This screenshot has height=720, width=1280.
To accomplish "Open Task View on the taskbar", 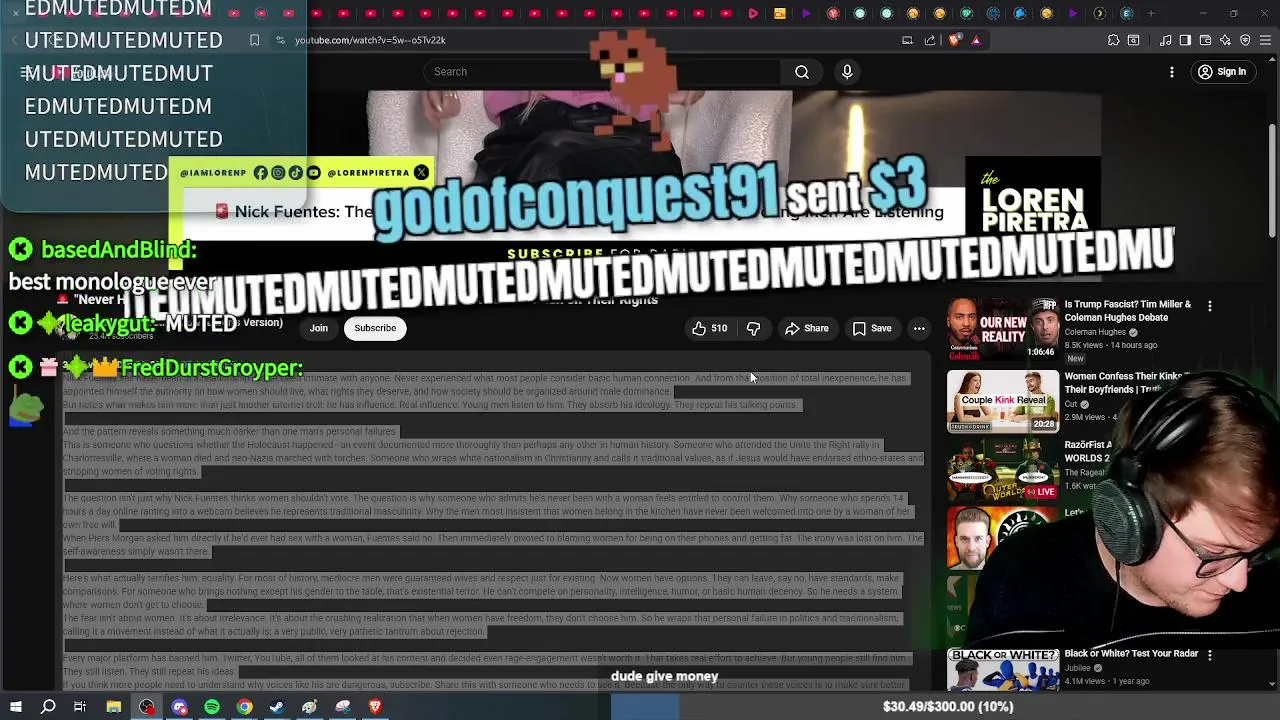I will tap(80, 707).
